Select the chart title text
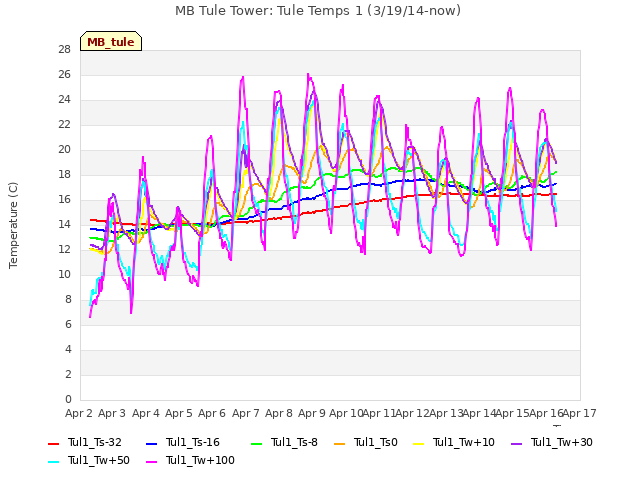 (318, 11)
